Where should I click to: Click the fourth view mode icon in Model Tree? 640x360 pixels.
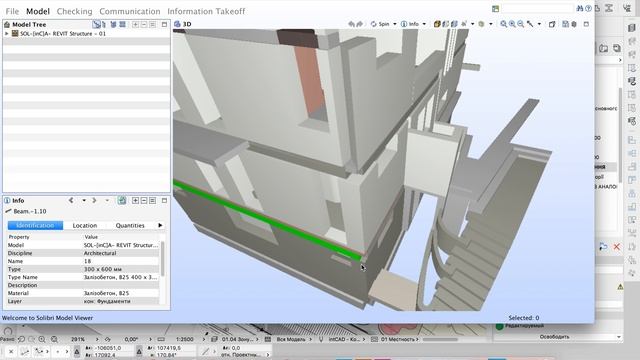[x=122, y=24]
